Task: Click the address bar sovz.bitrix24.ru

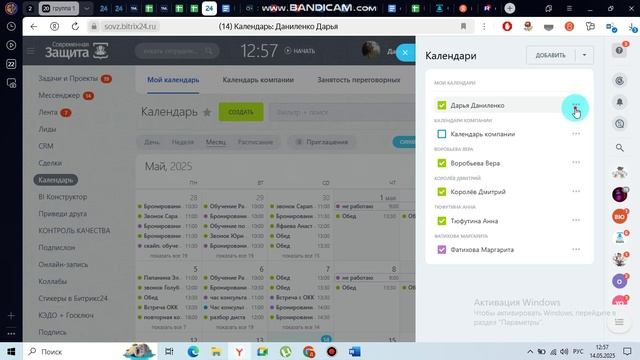Action: 130,27
